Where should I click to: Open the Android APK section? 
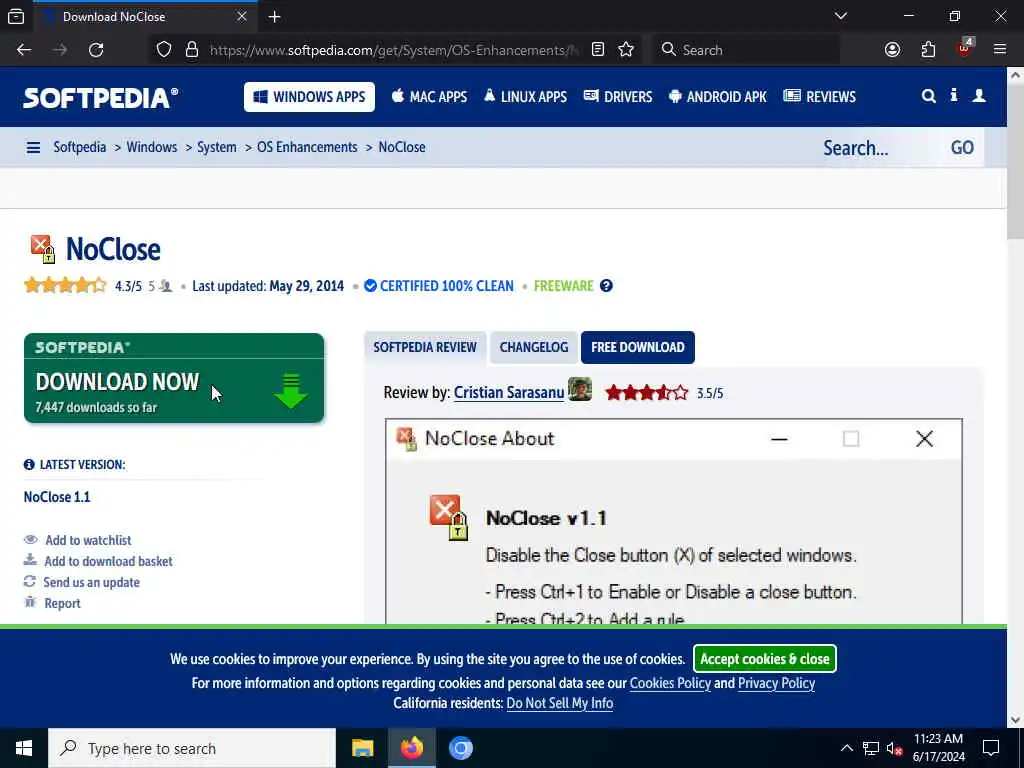click(x=718, y=97)
